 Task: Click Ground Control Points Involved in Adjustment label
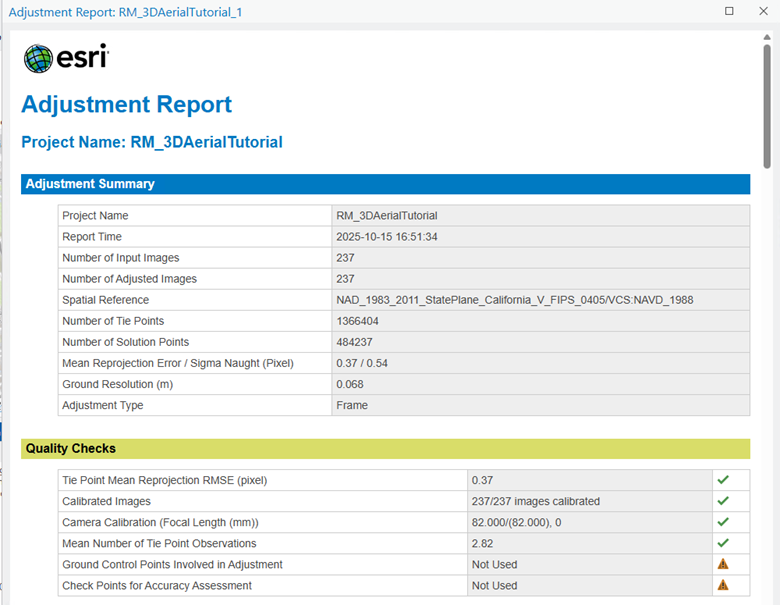(x=172, y=564)
